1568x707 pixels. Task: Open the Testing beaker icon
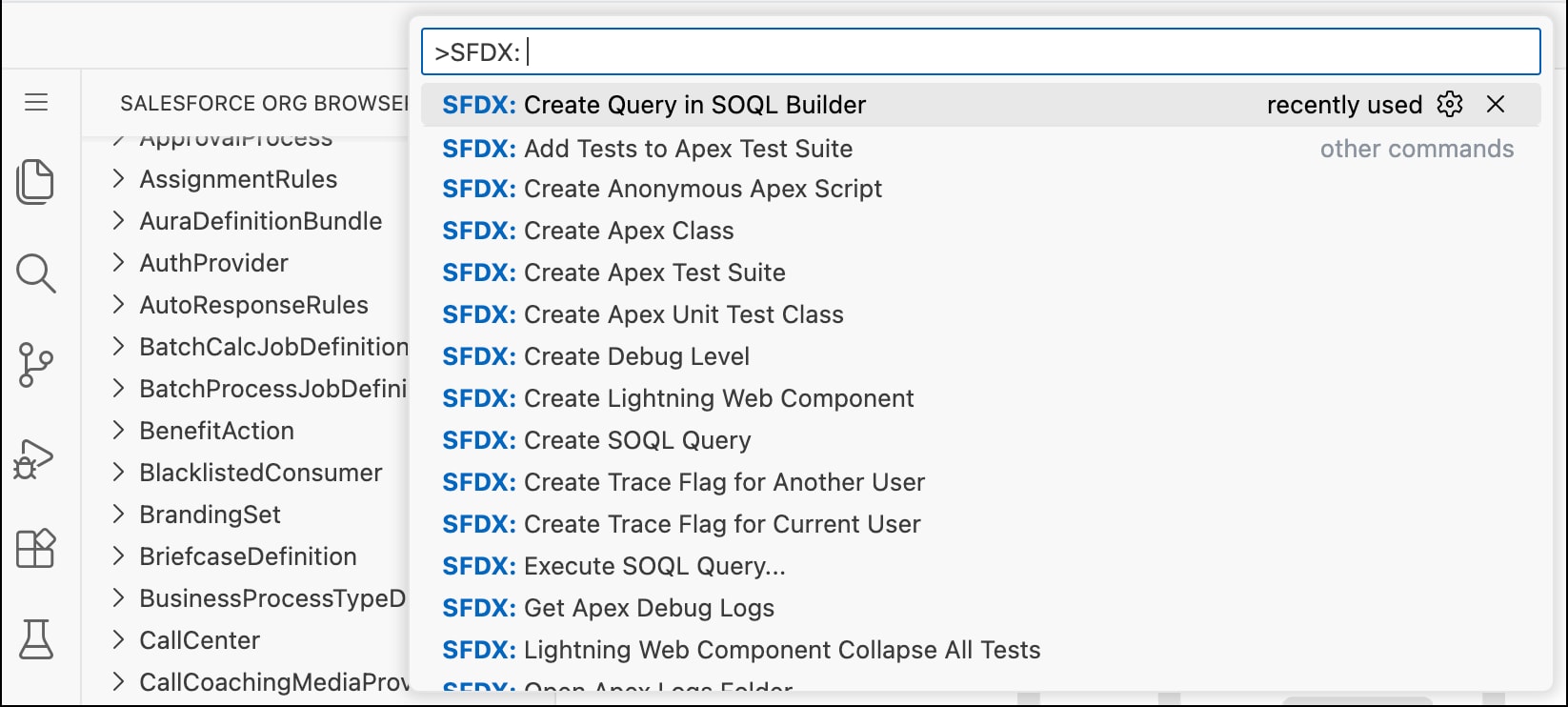[x=36, y=639]
